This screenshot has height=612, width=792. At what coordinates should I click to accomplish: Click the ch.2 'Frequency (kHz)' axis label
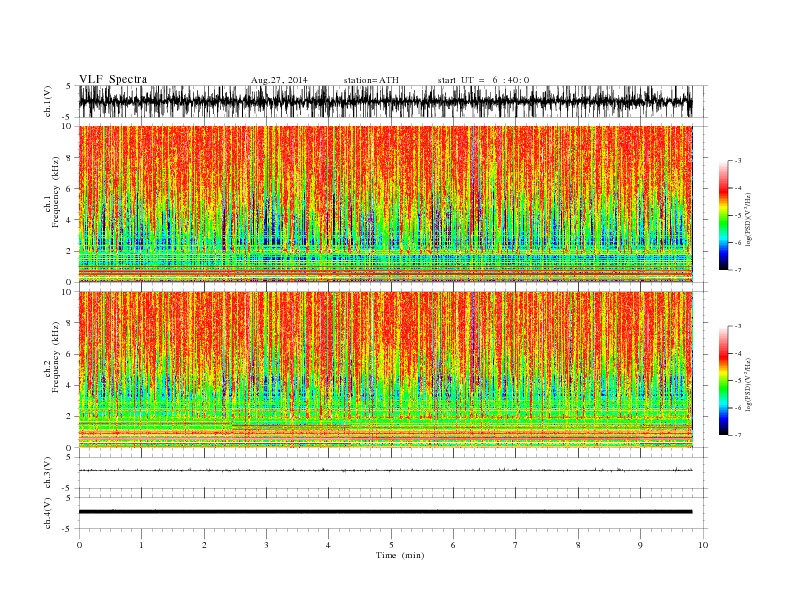tap(56, 357)
